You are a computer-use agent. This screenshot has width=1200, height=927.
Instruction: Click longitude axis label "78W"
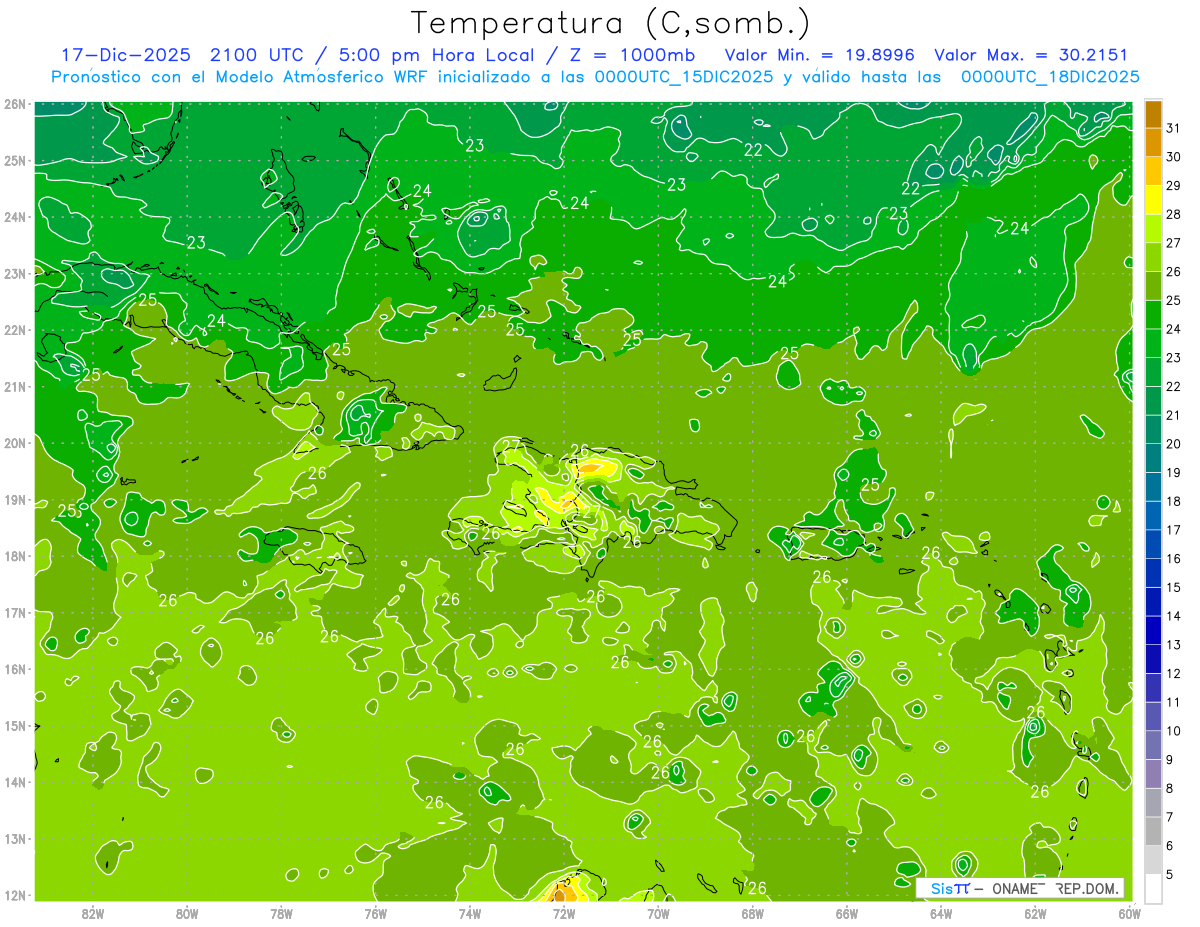[x=281, y=913]
